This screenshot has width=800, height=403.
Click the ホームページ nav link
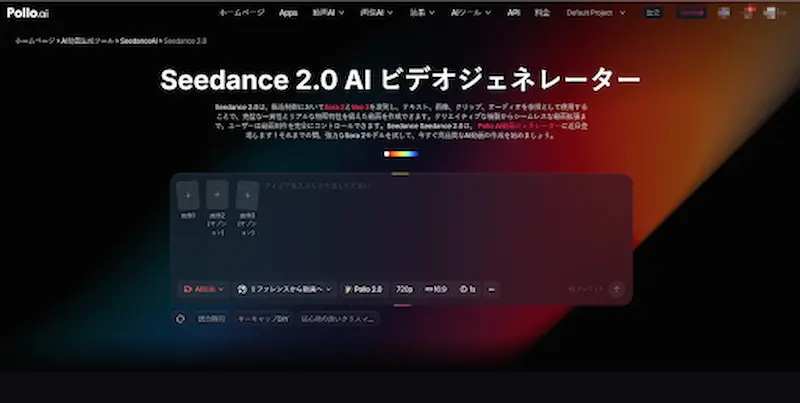click(242, 13)
